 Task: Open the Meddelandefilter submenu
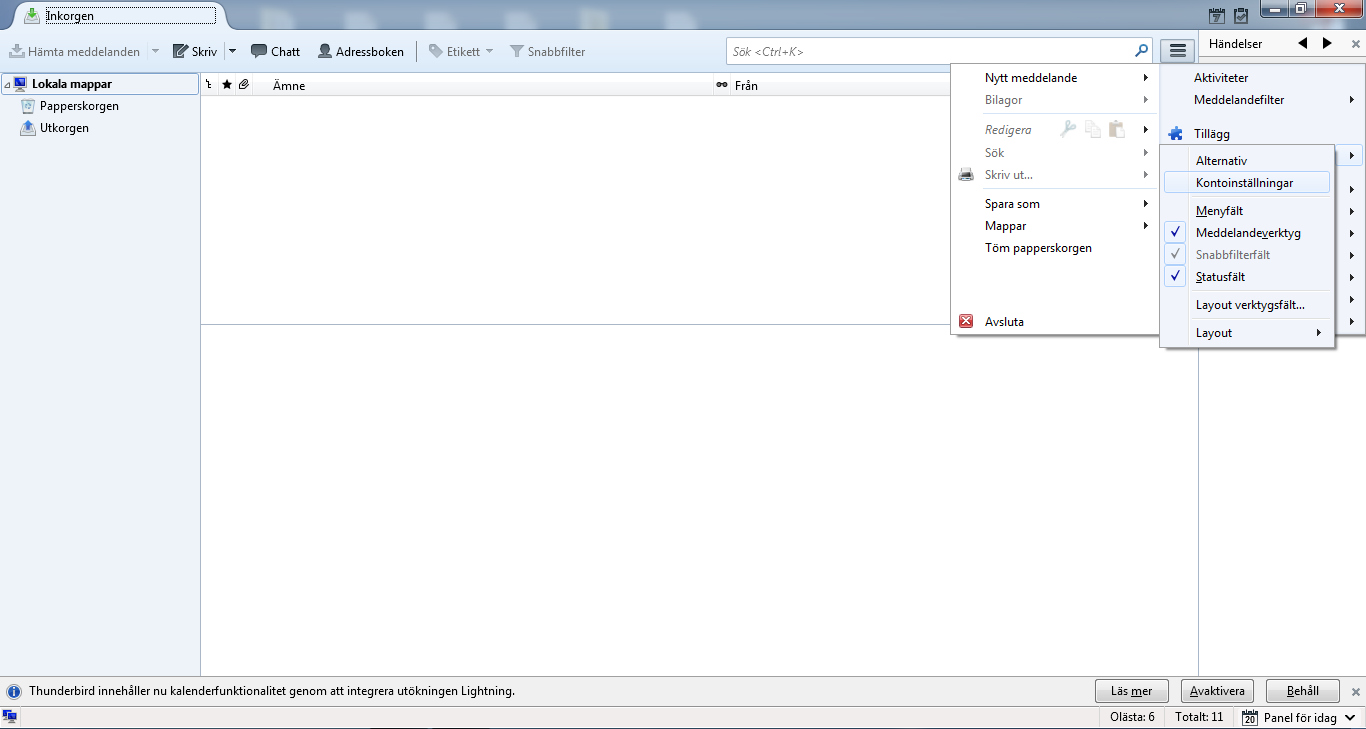pyautogui.click(x=1262, y=100)
